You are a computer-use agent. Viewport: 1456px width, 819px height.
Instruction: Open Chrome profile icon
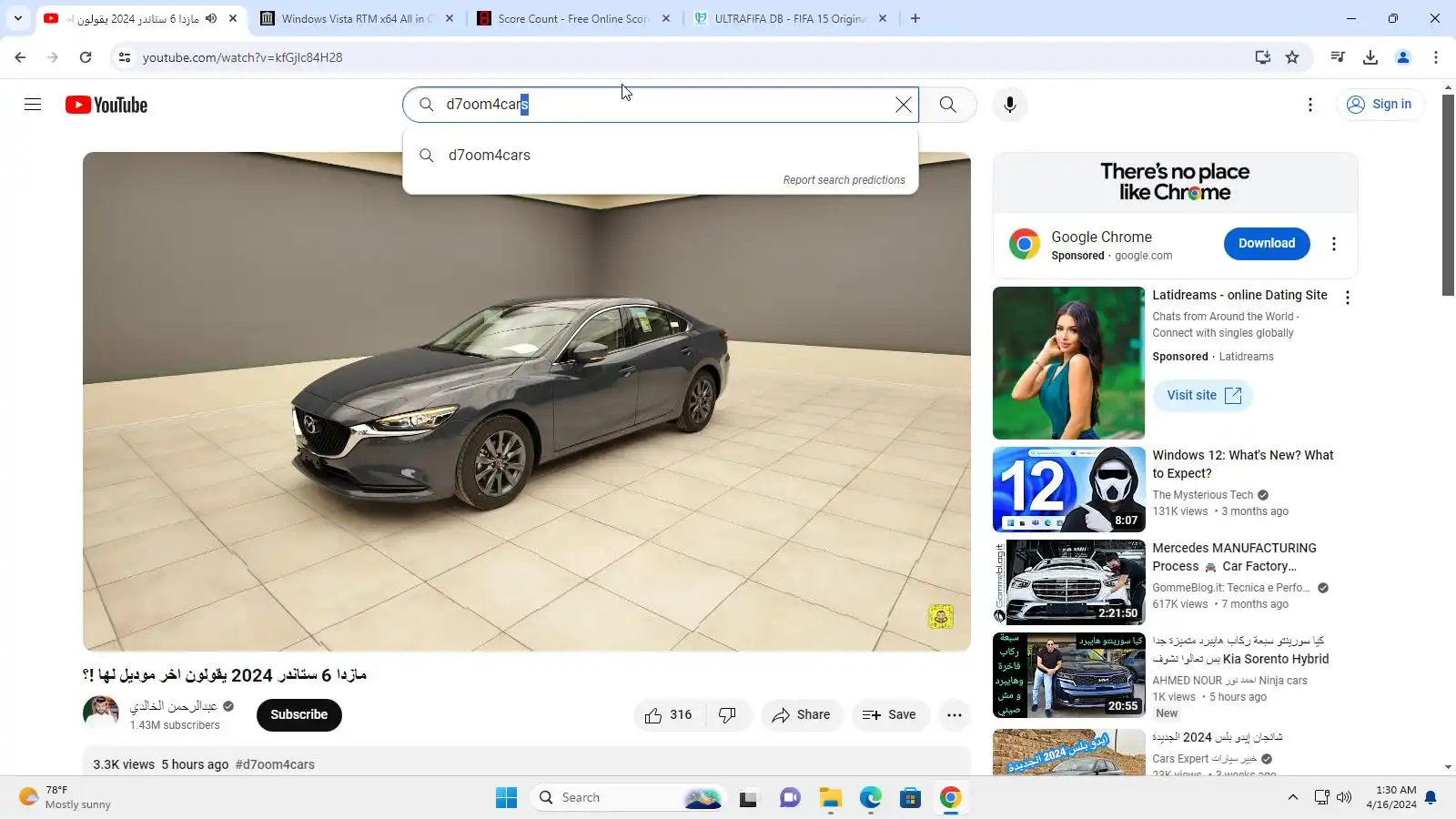click(1403, 57)
